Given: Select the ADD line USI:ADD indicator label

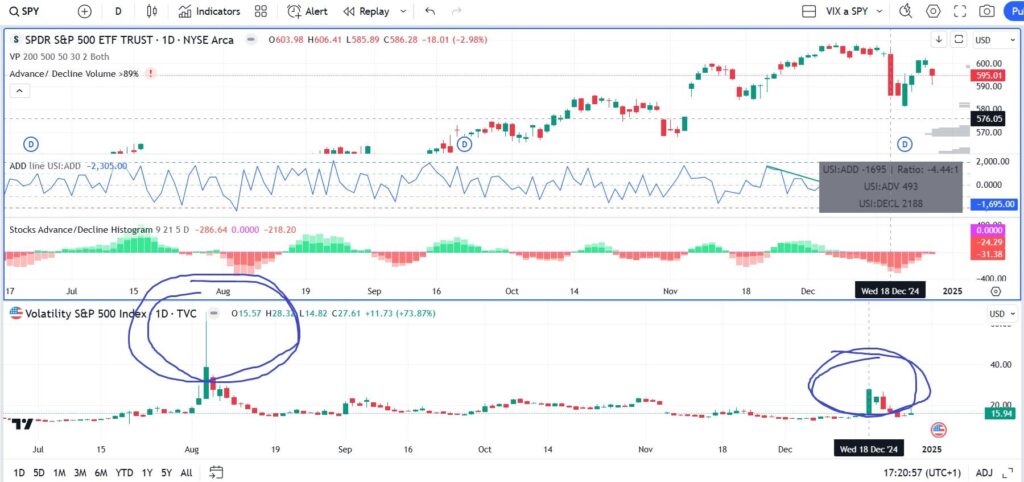Looking at the screenshot, I should (x=45, y=166).
